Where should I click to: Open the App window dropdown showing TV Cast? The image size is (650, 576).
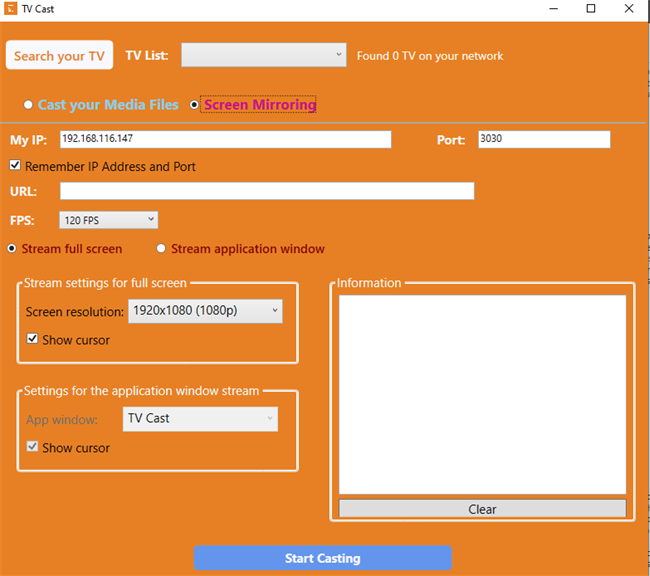[x=200, y=419]
